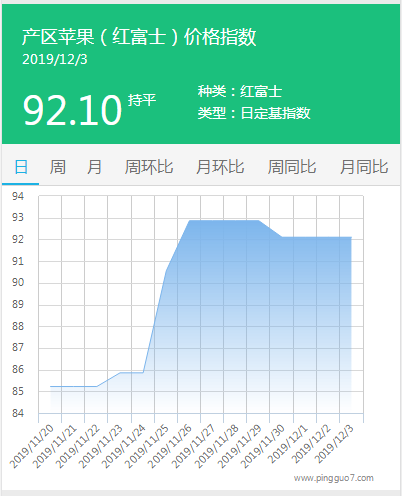Select the 月同比 tab
Image resolution: width=402 pixels, height=496 pixels.
click(364, 167)
